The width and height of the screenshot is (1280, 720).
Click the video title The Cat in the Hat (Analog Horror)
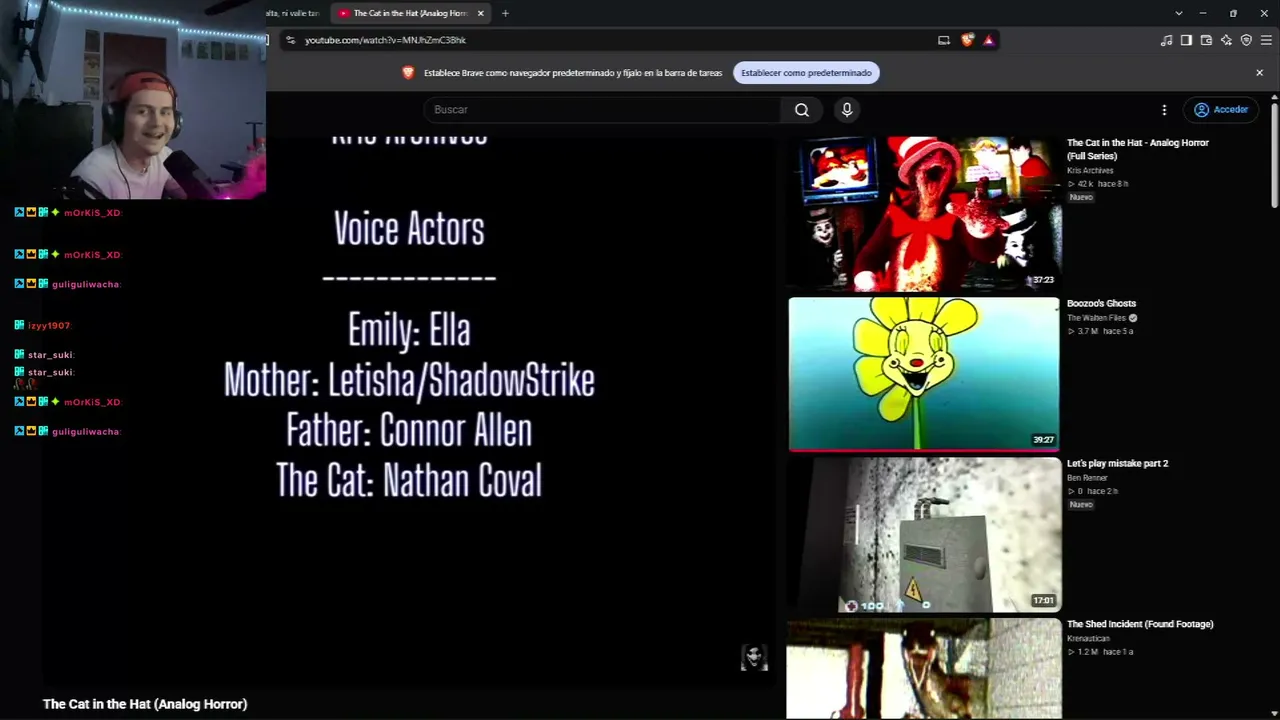(145, 704)
